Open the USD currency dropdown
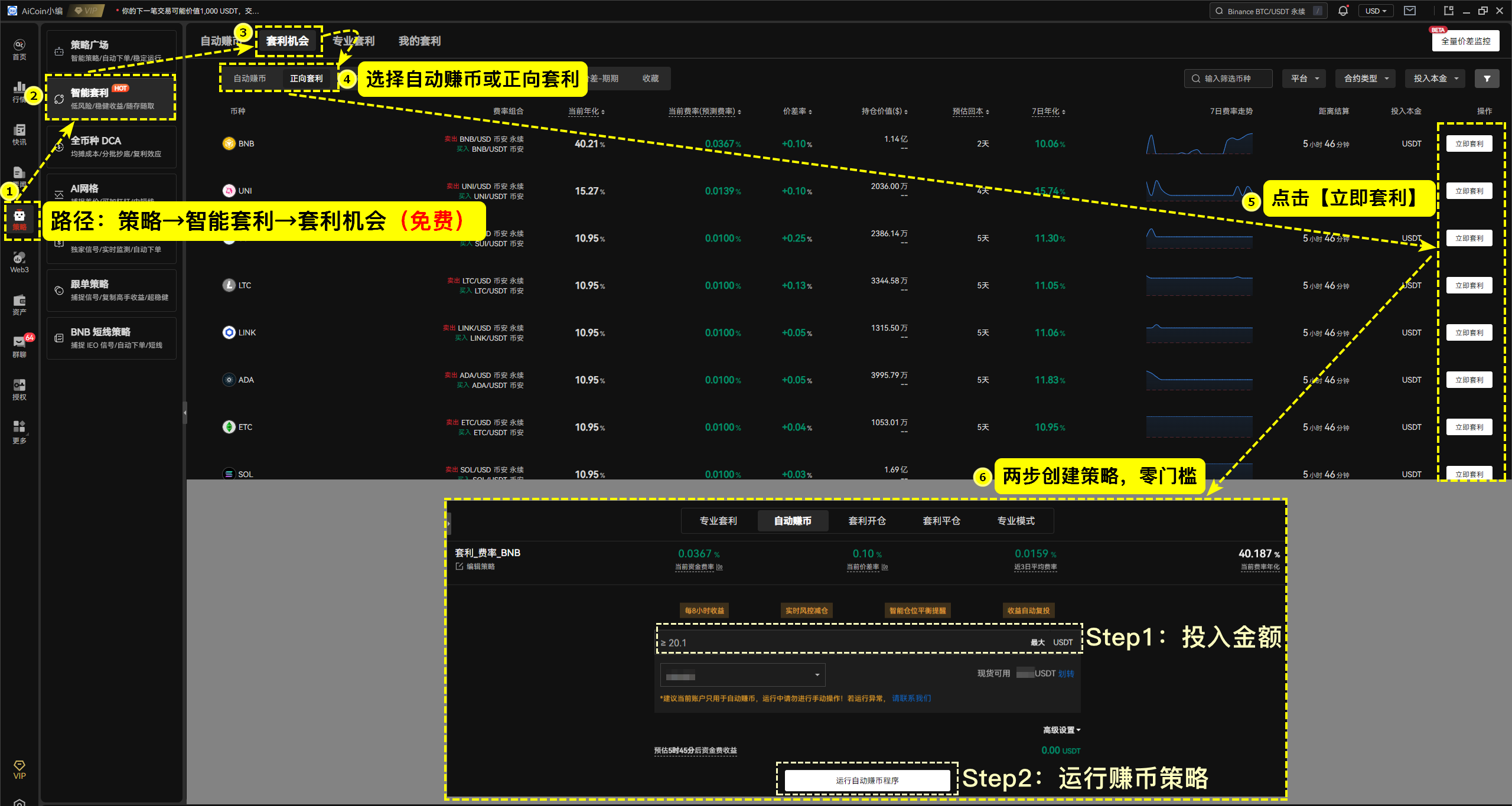This screenshot has width=1512, height=806. 1376,11
